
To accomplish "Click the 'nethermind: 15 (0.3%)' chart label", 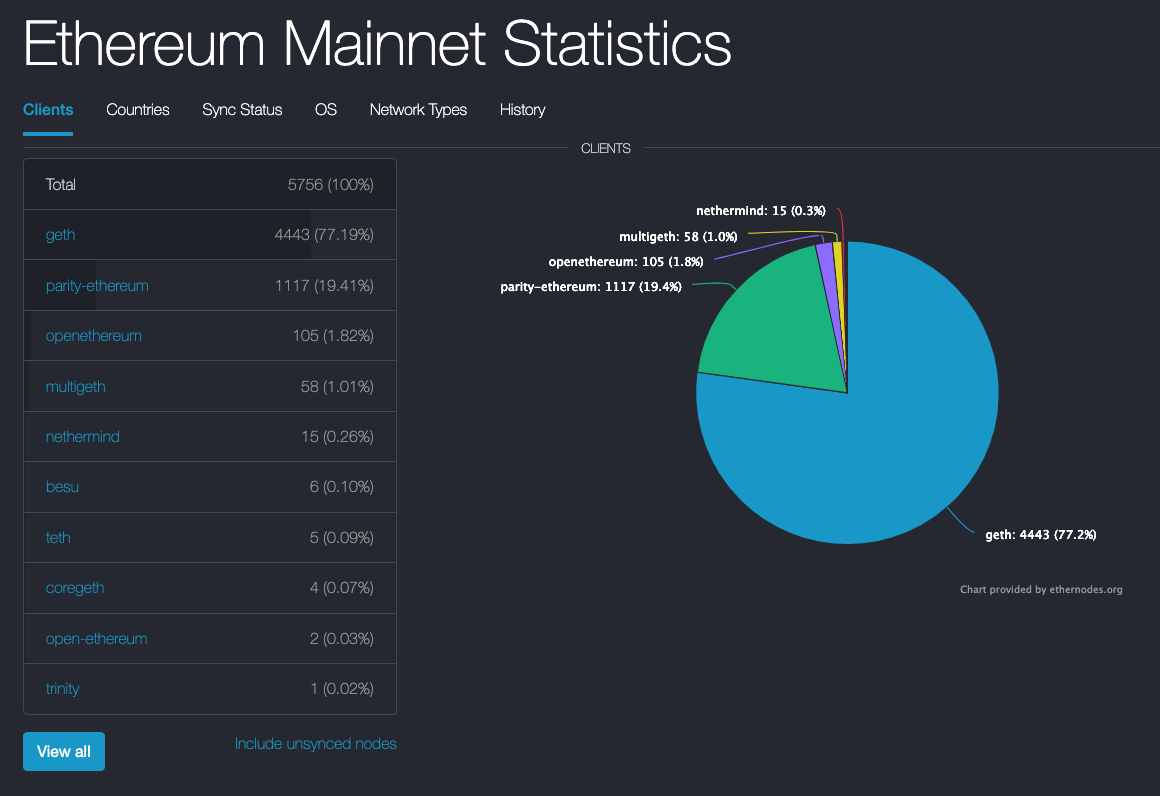I will pos(761,211).
